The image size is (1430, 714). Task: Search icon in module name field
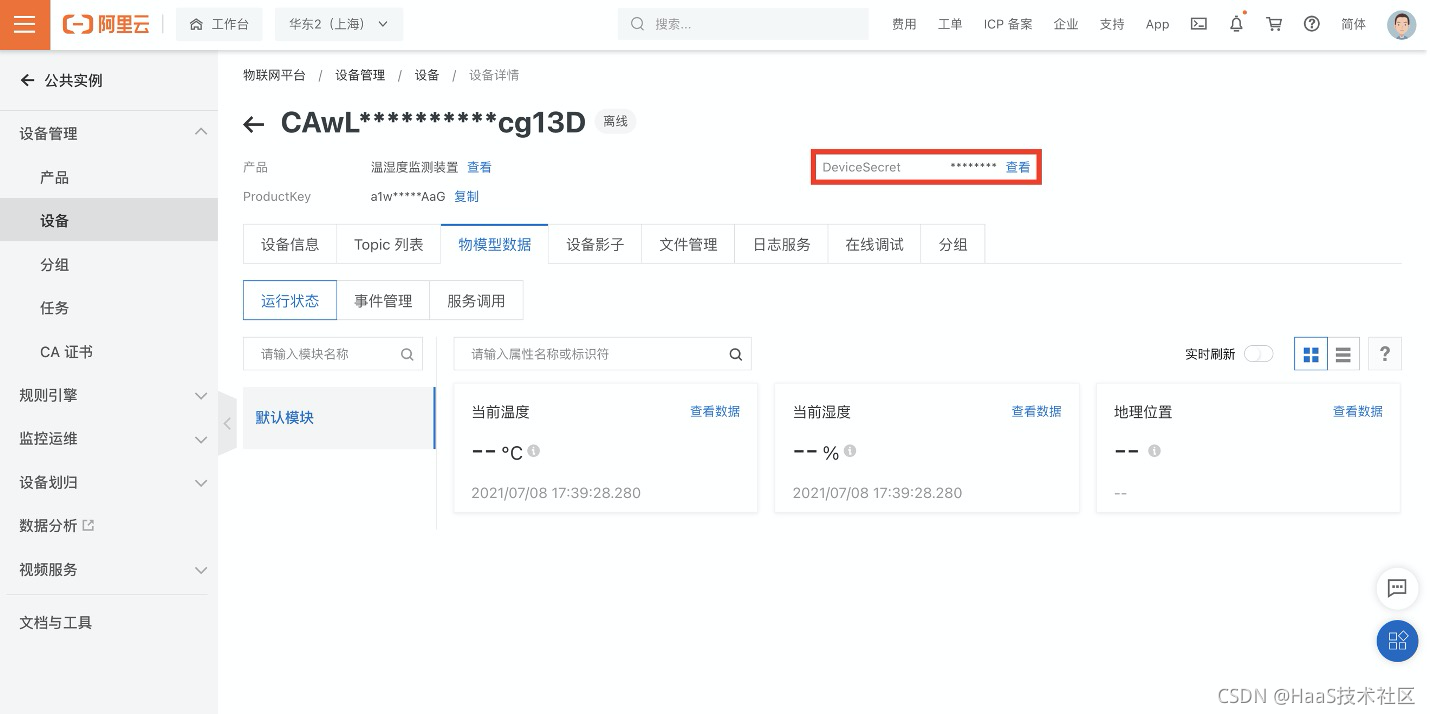coord(407,354)
